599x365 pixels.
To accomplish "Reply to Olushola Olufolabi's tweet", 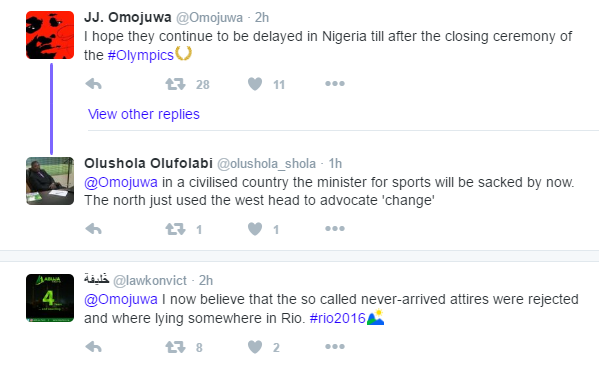I will tap(93, 229).
